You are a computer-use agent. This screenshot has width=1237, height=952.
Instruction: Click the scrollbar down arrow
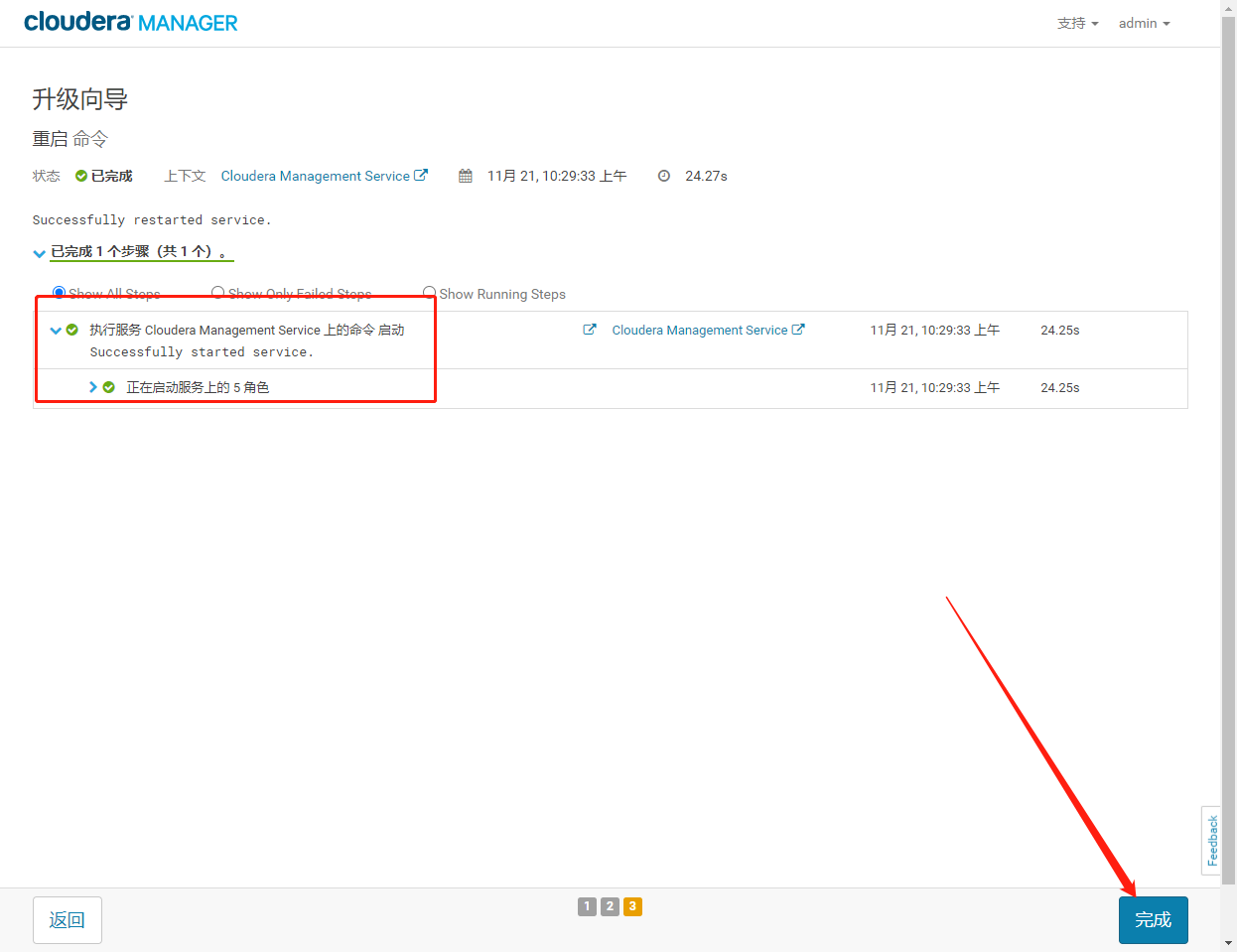click(x=1229, y=943)
